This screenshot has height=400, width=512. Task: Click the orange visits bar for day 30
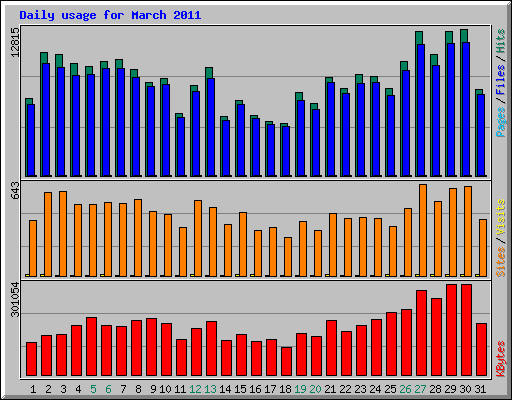pos(468,231)
